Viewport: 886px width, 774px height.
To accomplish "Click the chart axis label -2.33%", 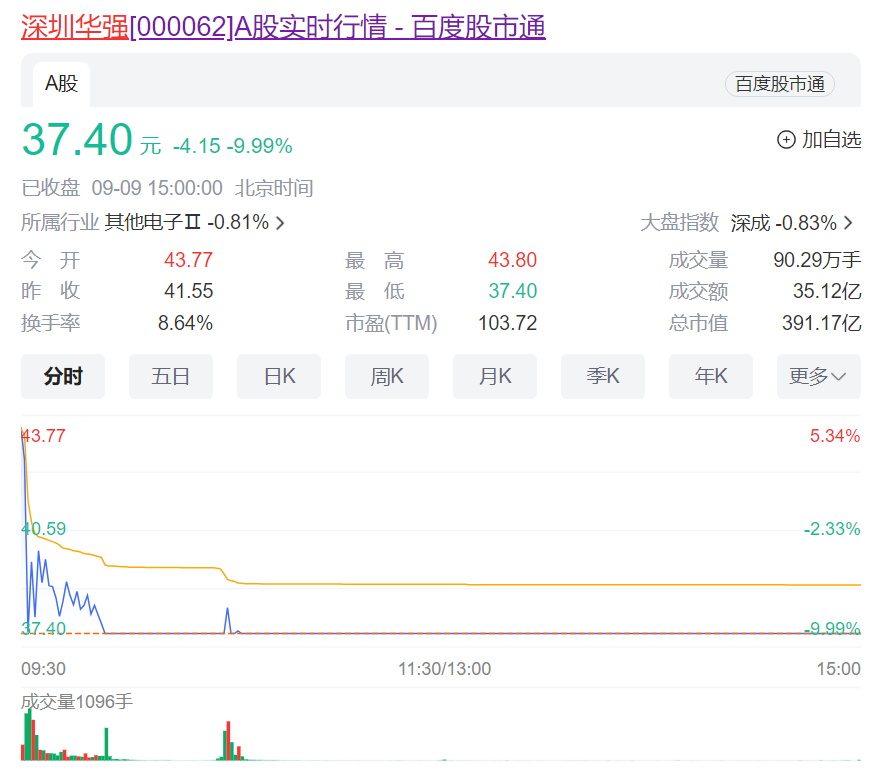I will click(832, 529).
